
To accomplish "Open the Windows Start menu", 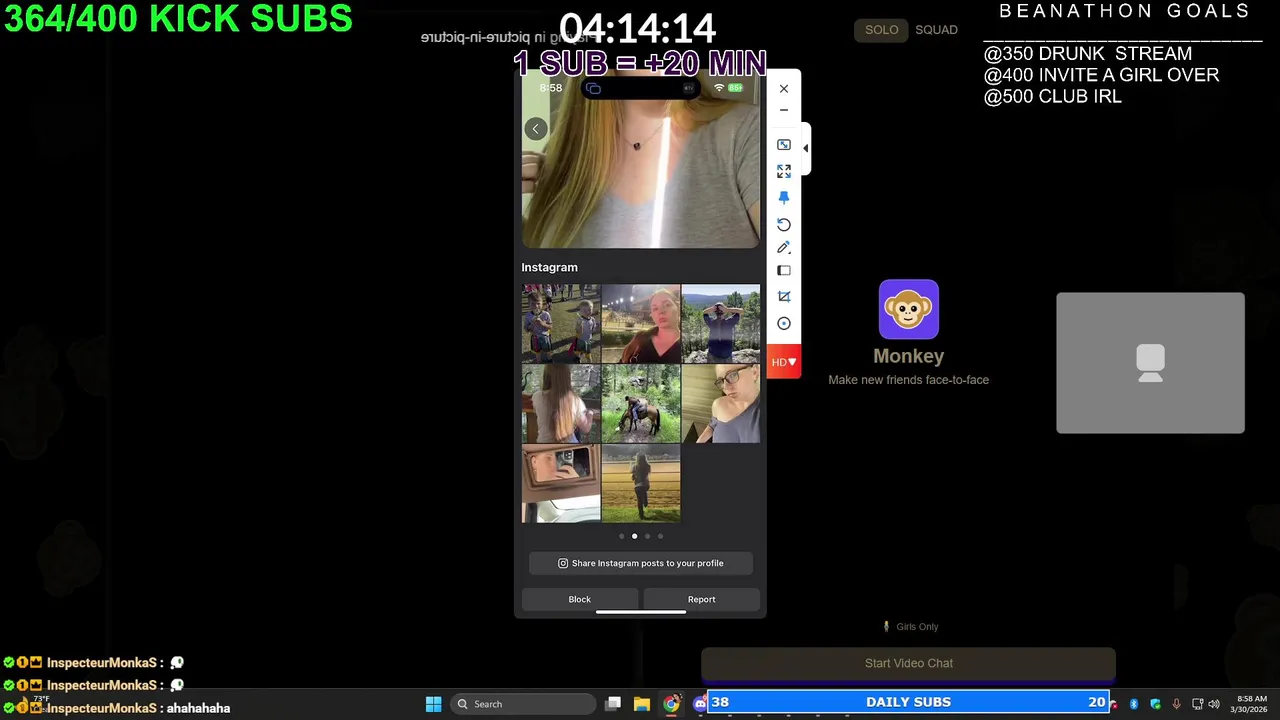I will tap(433, 704).
